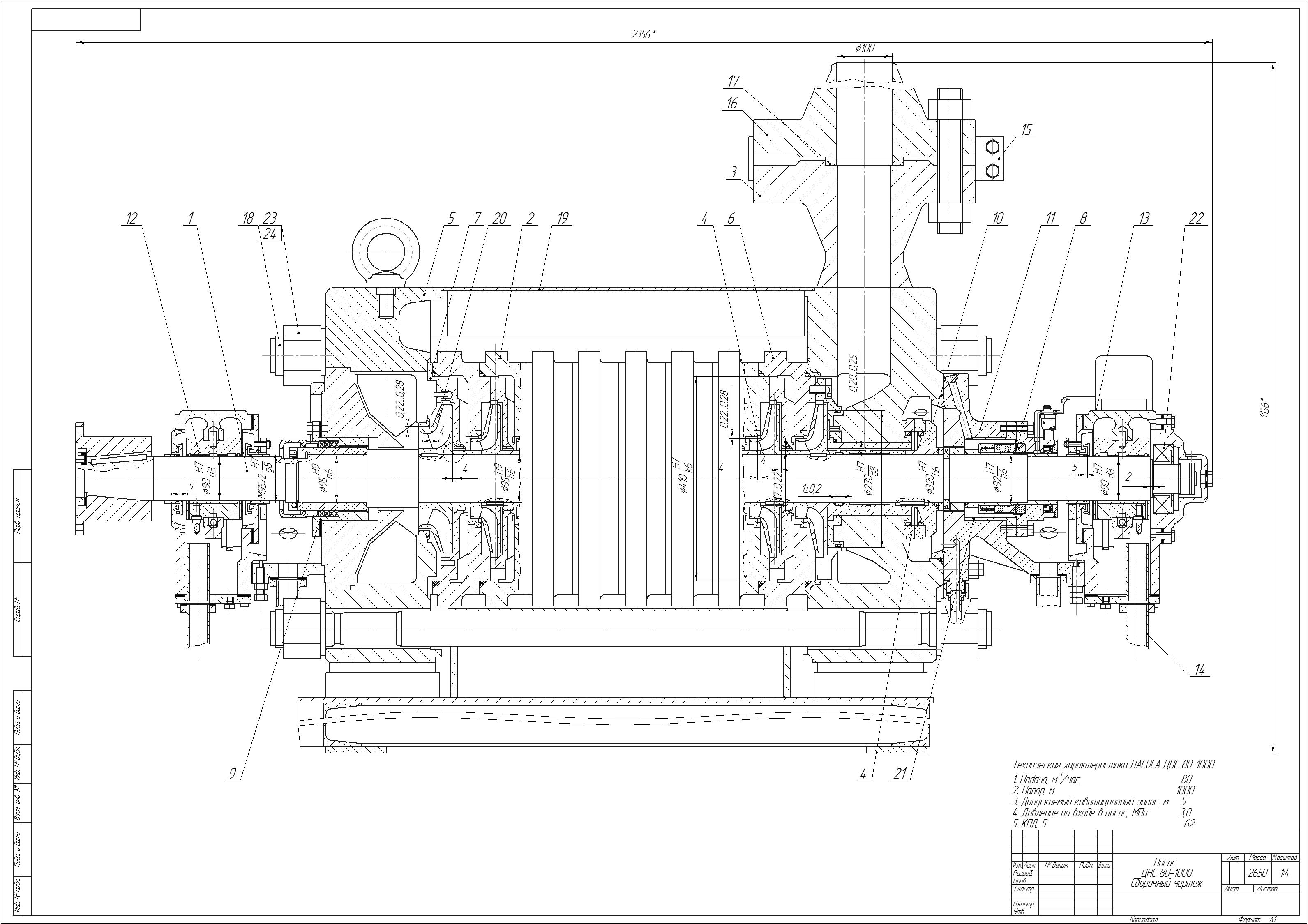The image size is (1308, 924).
Task: Select callout "4" beside callout 21
Action: point(864,774)
